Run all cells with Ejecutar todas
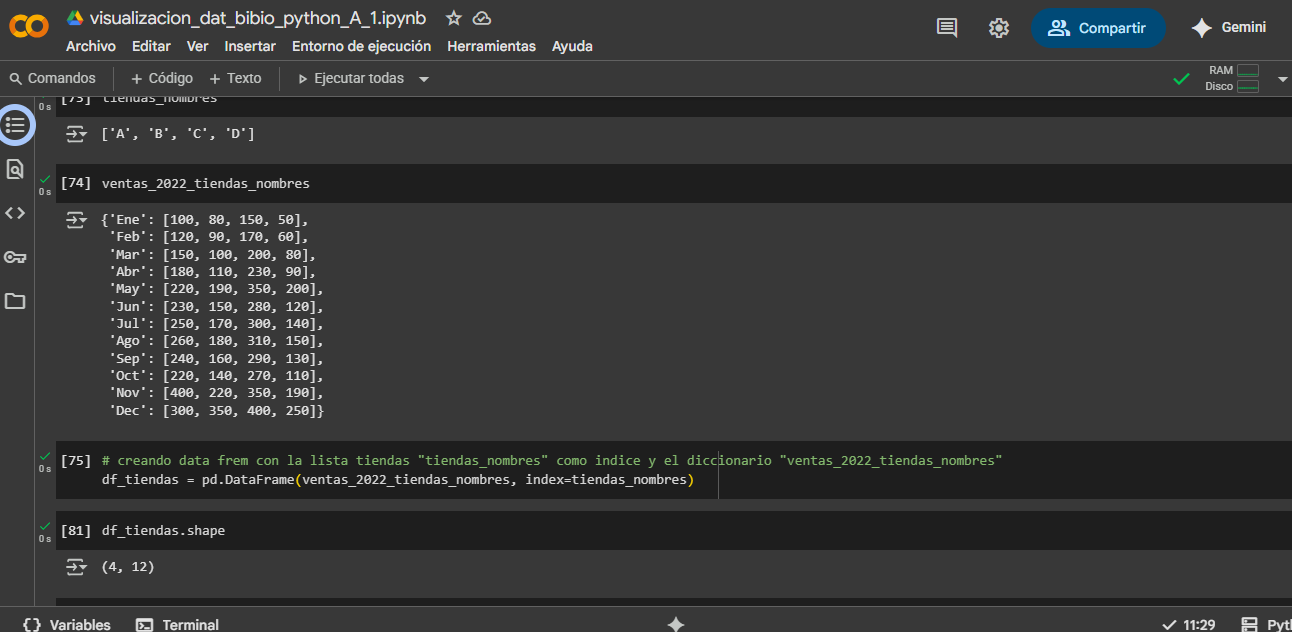1292x632 pixels. tap(351, 78)
